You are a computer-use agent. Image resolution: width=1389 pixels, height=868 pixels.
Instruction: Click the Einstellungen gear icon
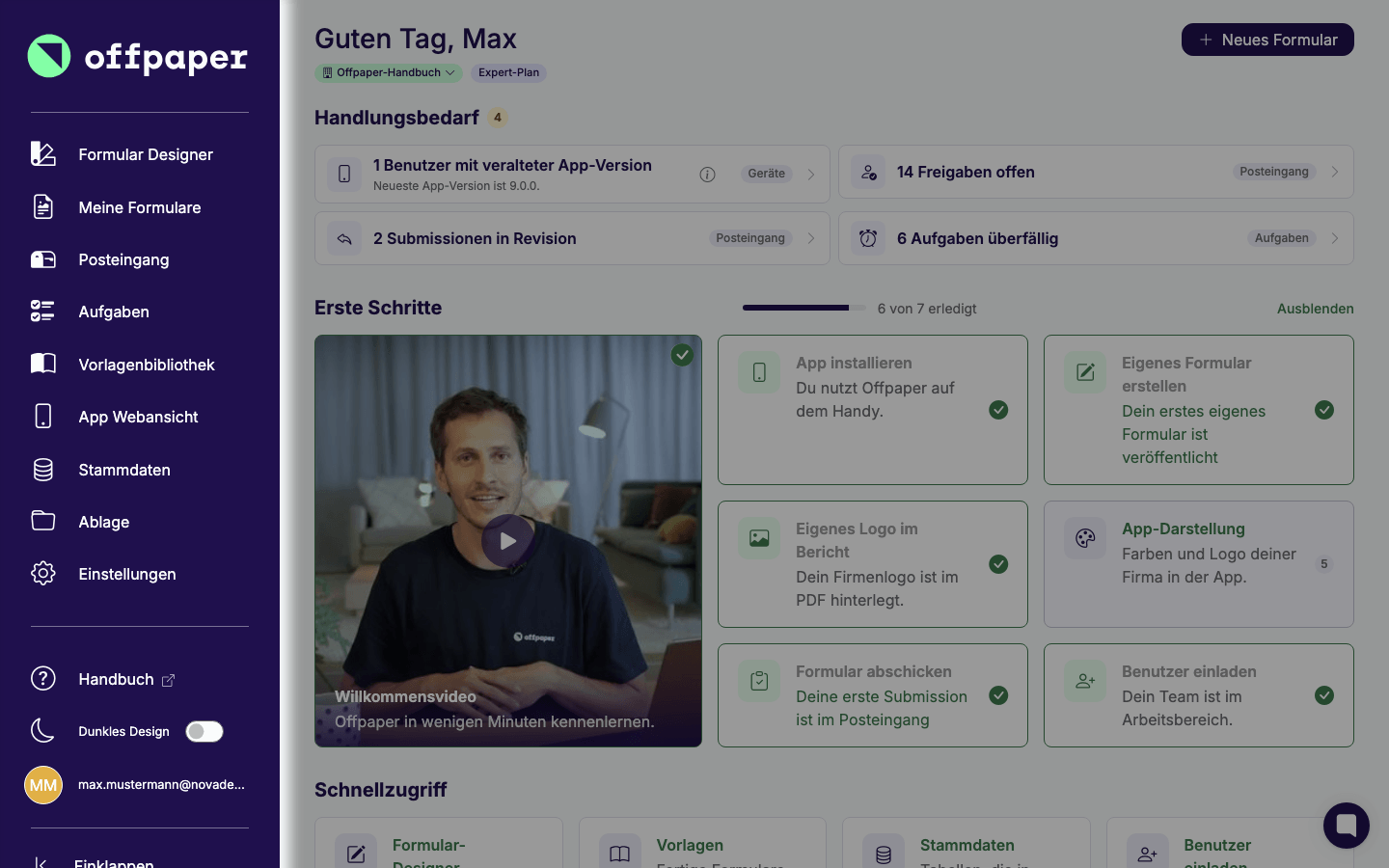pos(43,573)
